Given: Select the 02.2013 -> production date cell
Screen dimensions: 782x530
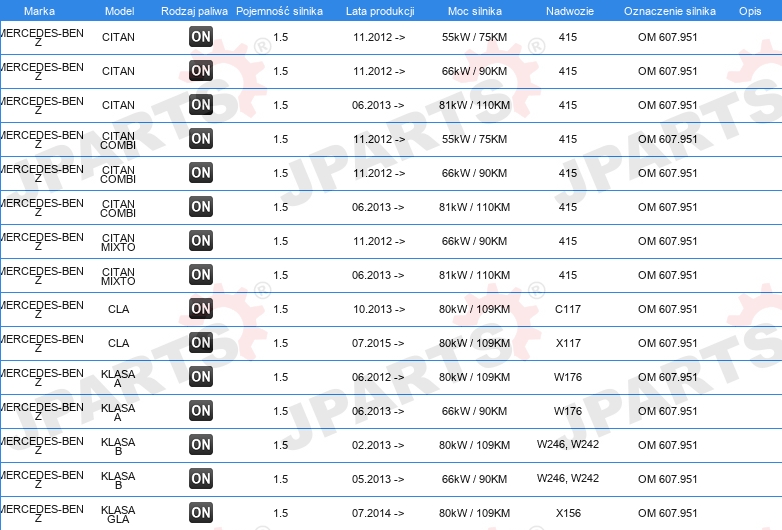Looking at the screenshot, I should [378, 445].
